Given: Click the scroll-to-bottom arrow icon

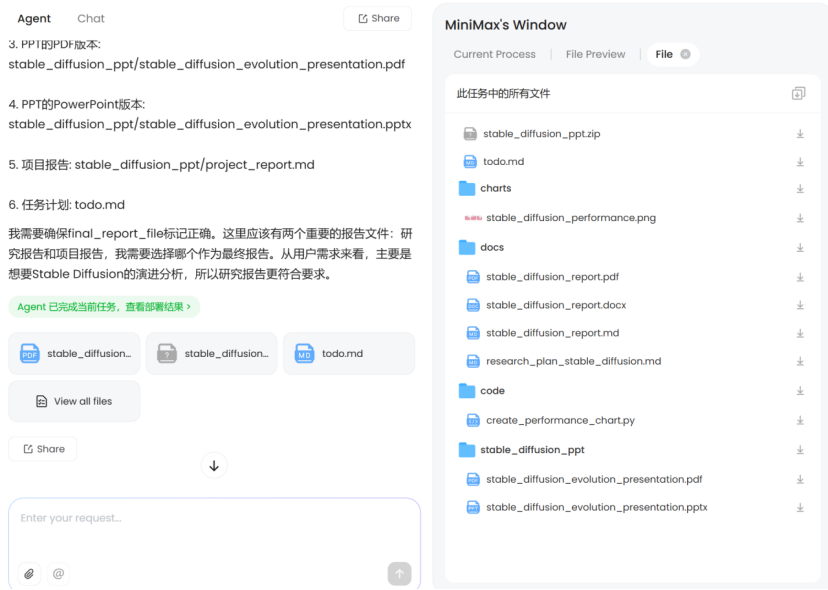Looking at the screenshot, I should 214,465.
